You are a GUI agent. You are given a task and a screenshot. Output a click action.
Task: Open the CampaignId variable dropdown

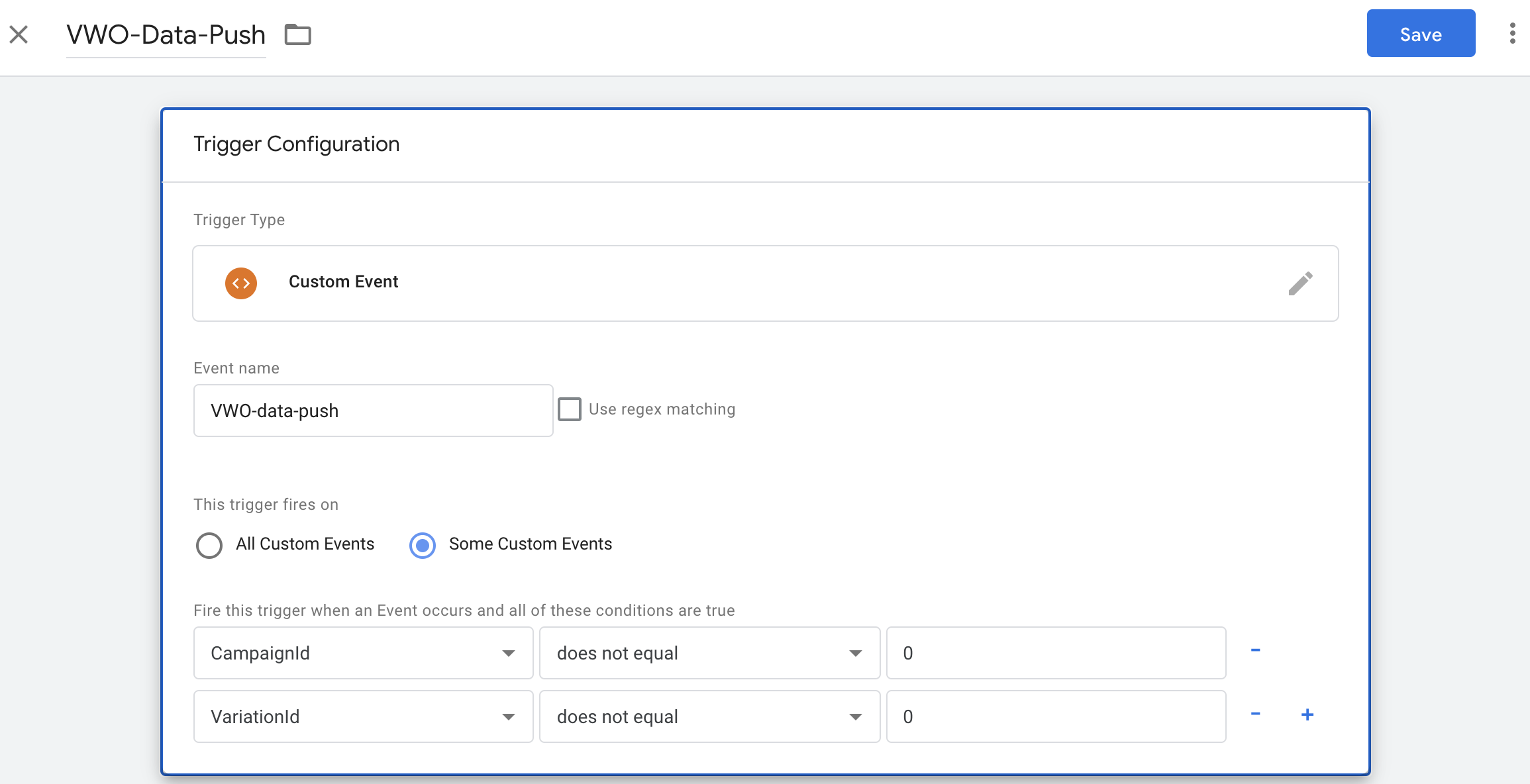coord(364,653)
